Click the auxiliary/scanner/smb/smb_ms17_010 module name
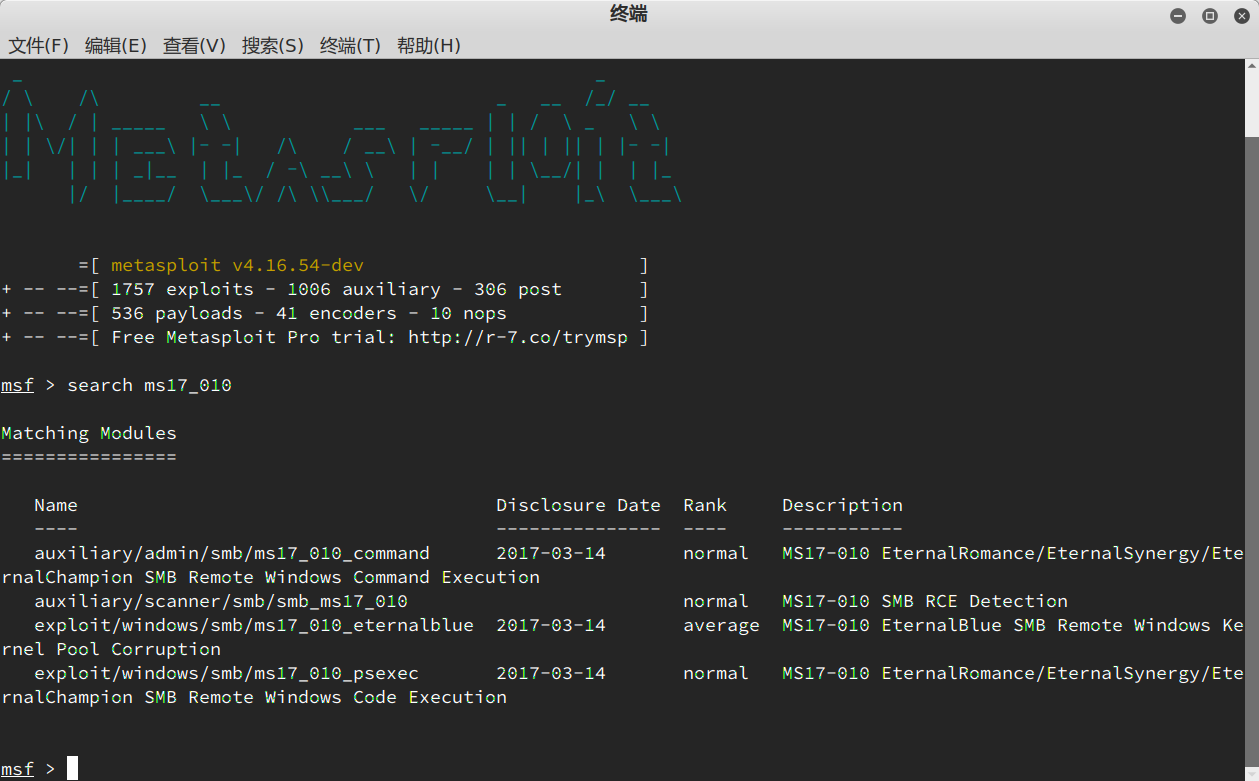Viewport: 1259px width, 781px height. click(x=221, y=601)
